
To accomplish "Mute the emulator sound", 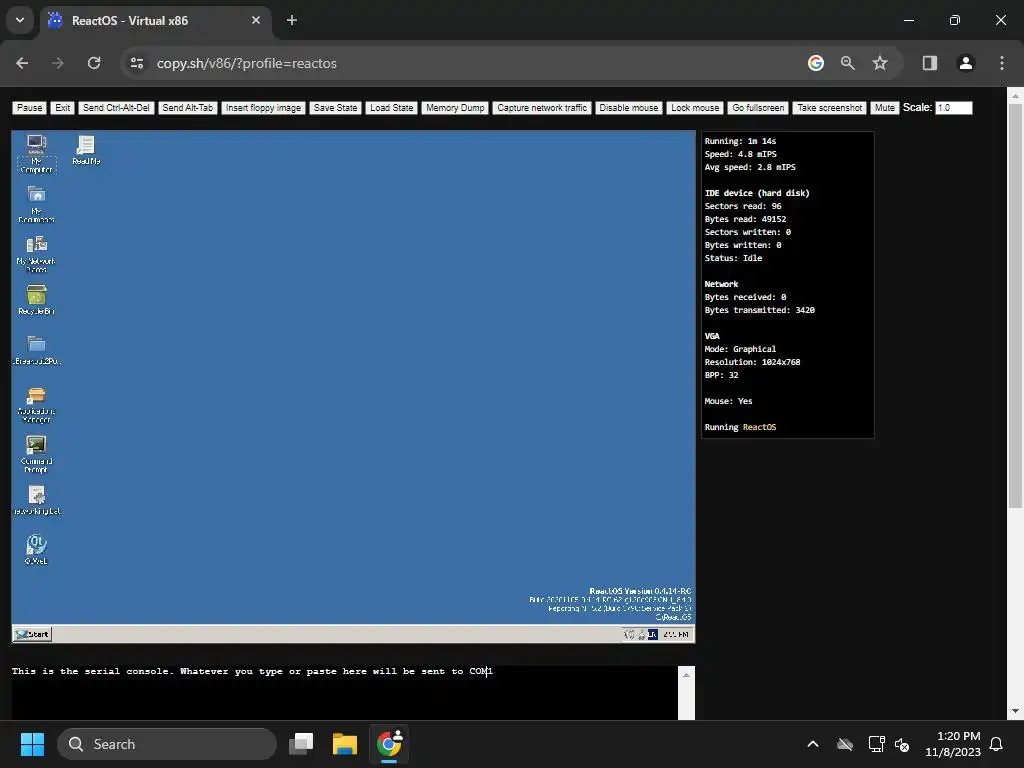I will (x=884, y=108).
